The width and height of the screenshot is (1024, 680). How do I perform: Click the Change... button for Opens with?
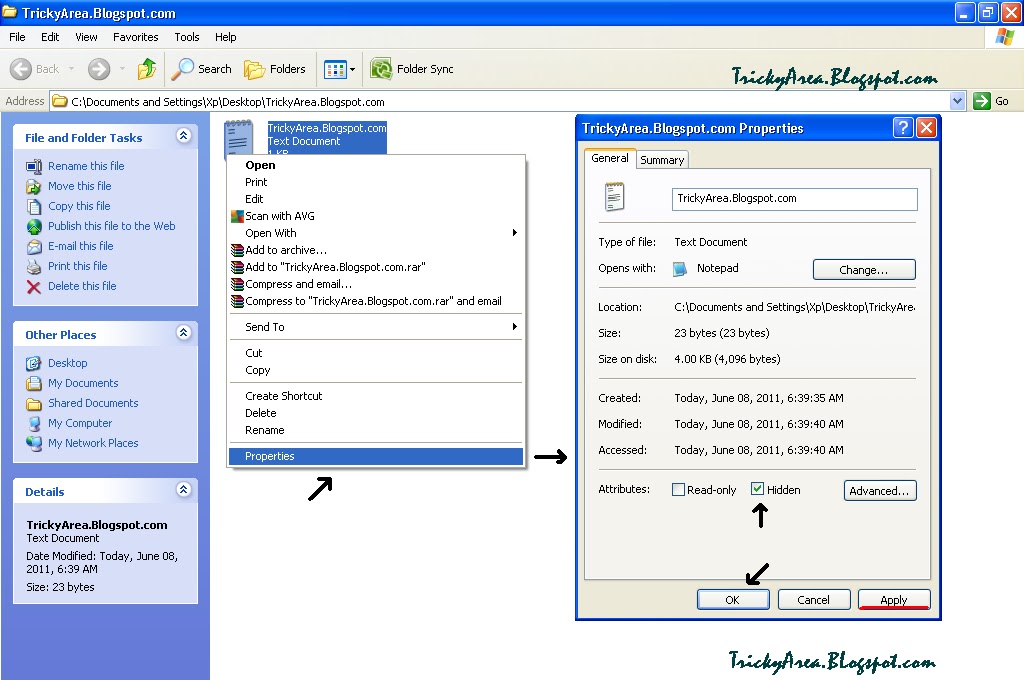(864, 270)
